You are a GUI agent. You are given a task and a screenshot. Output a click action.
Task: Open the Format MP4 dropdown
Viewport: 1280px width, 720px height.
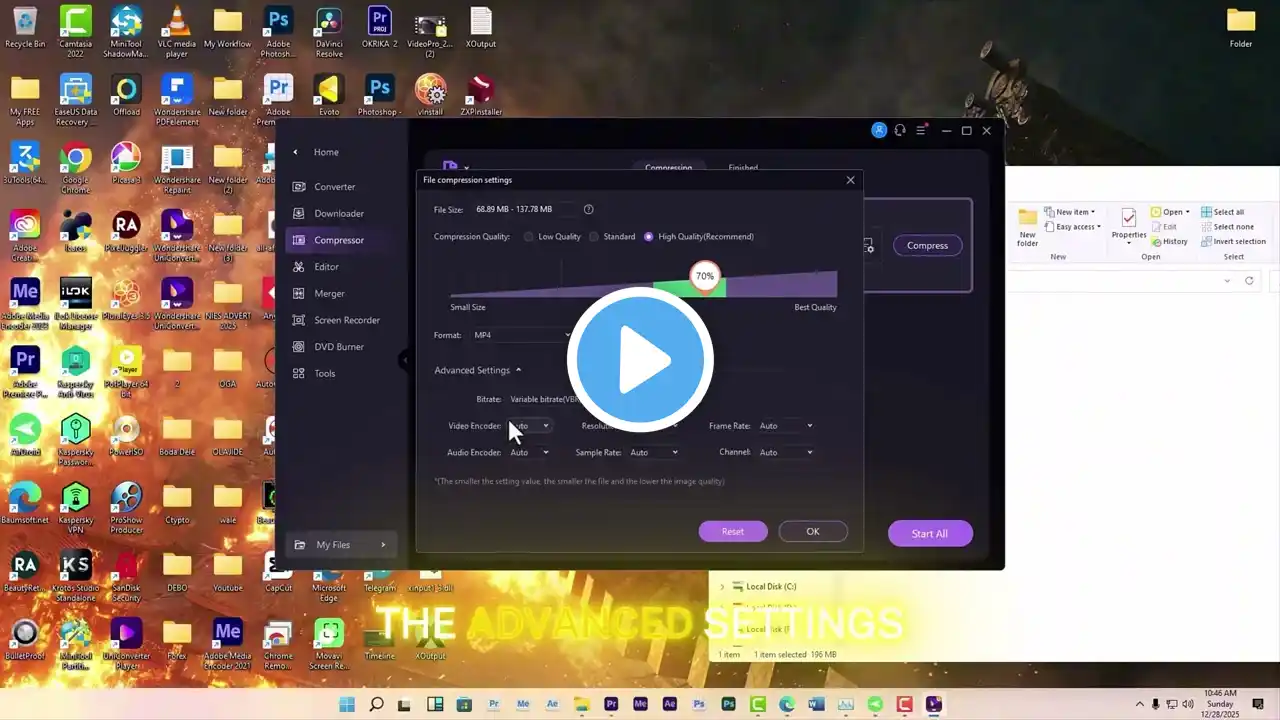[522, 336]
